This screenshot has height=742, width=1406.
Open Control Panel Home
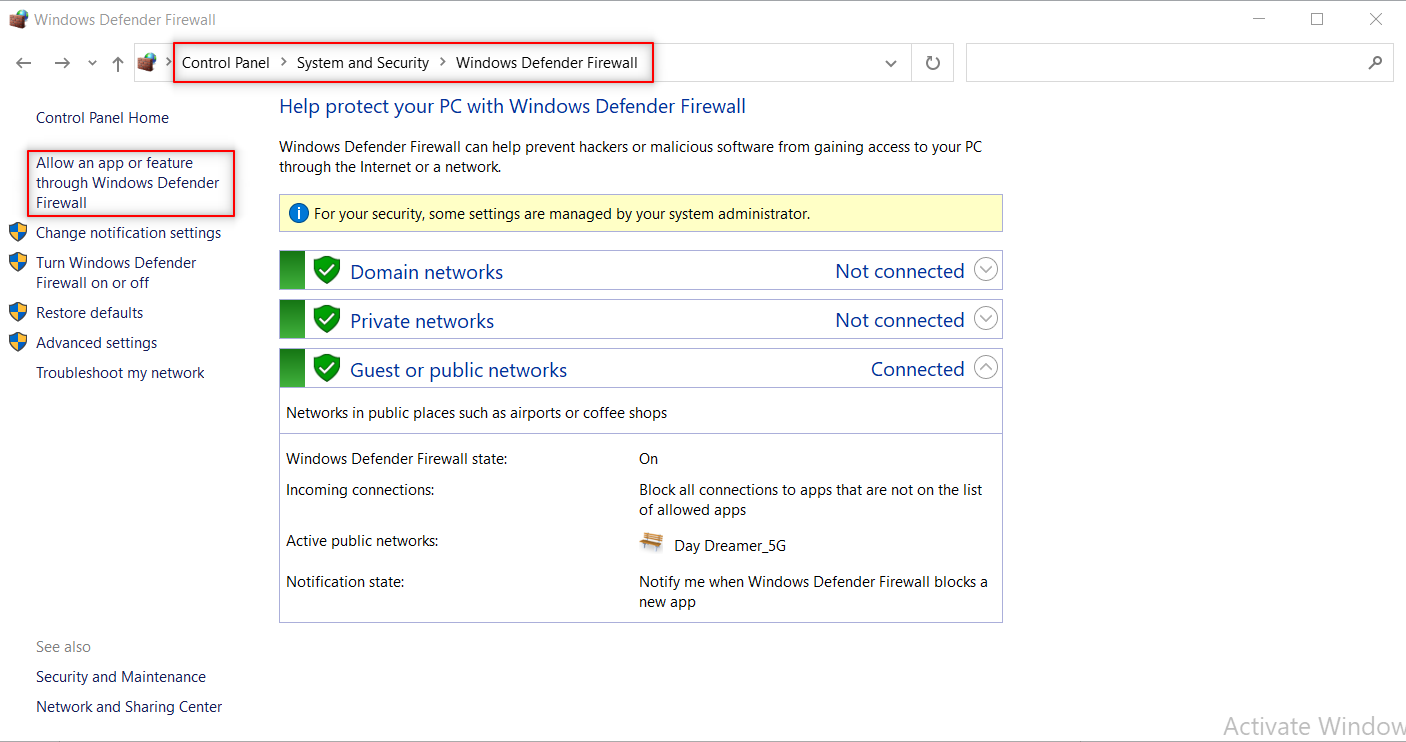102,117
